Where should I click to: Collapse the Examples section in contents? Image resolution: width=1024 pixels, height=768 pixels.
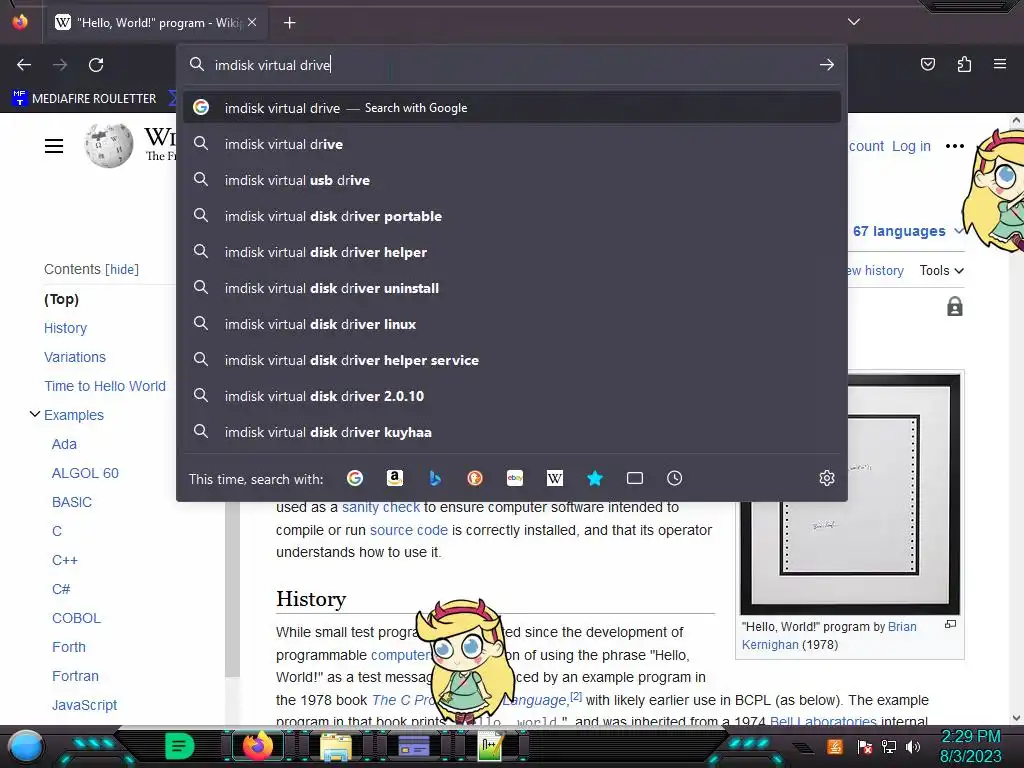35,414
